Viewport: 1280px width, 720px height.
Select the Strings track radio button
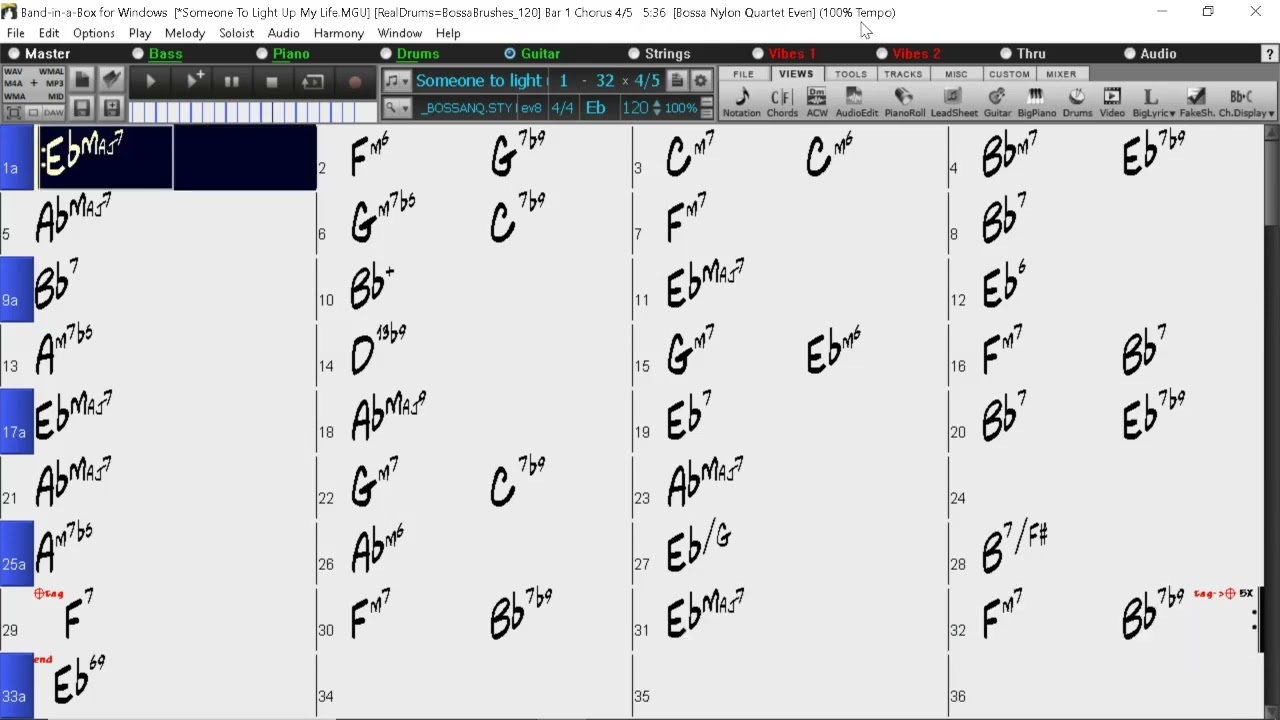click(634, 54)
